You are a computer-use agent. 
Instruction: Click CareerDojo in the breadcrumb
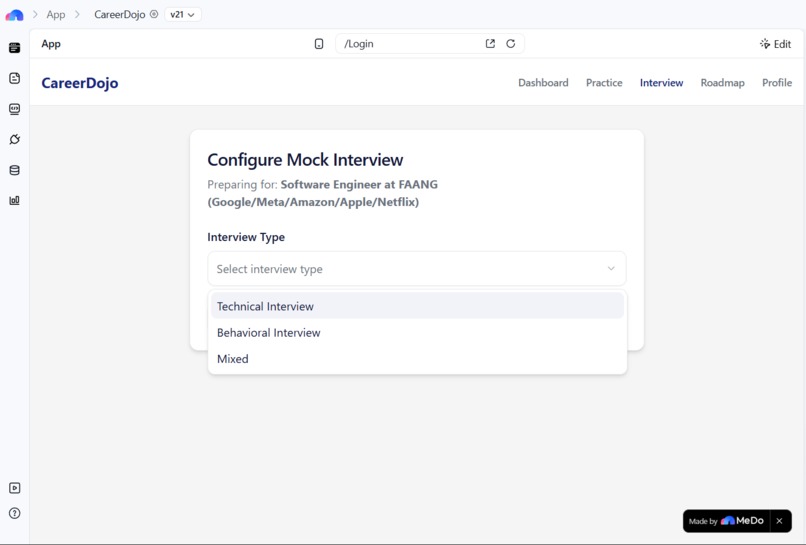point(119,14)
